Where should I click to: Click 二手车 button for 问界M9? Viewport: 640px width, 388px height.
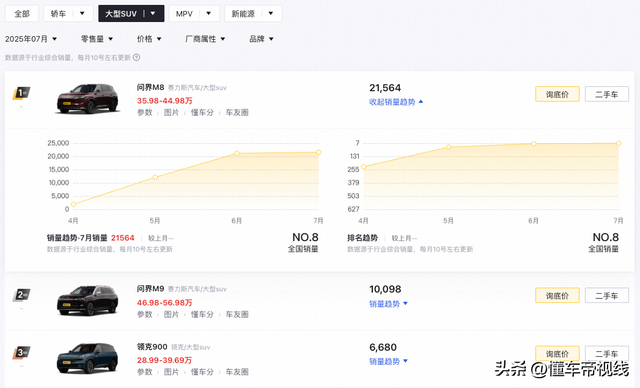pyautogui.click(x=607, y=295)
